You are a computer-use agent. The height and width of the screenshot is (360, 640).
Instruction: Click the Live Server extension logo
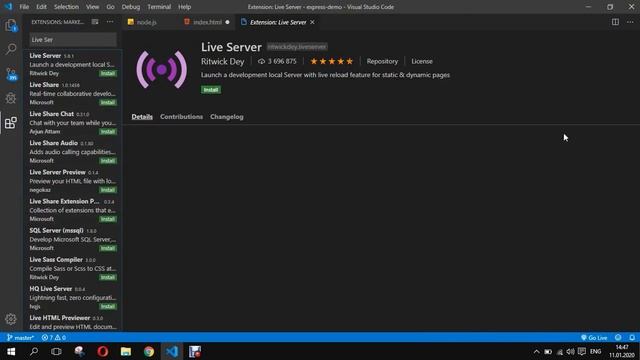tap(162, 70)
